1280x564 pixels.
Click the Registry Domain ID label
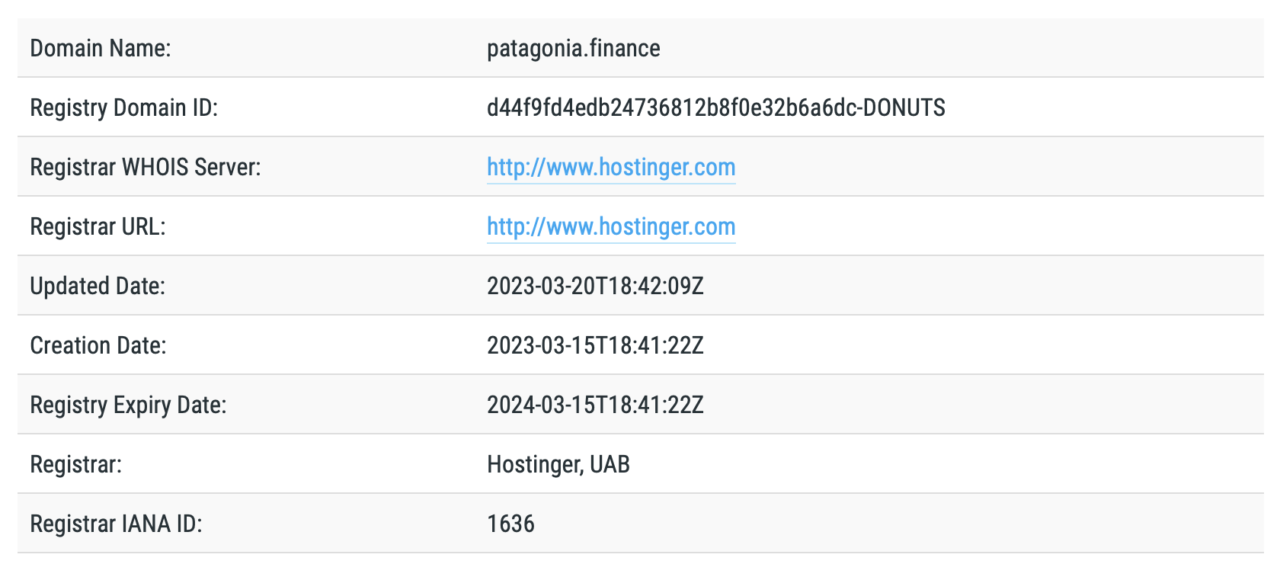pyautogui.click(x=124, y=107)
